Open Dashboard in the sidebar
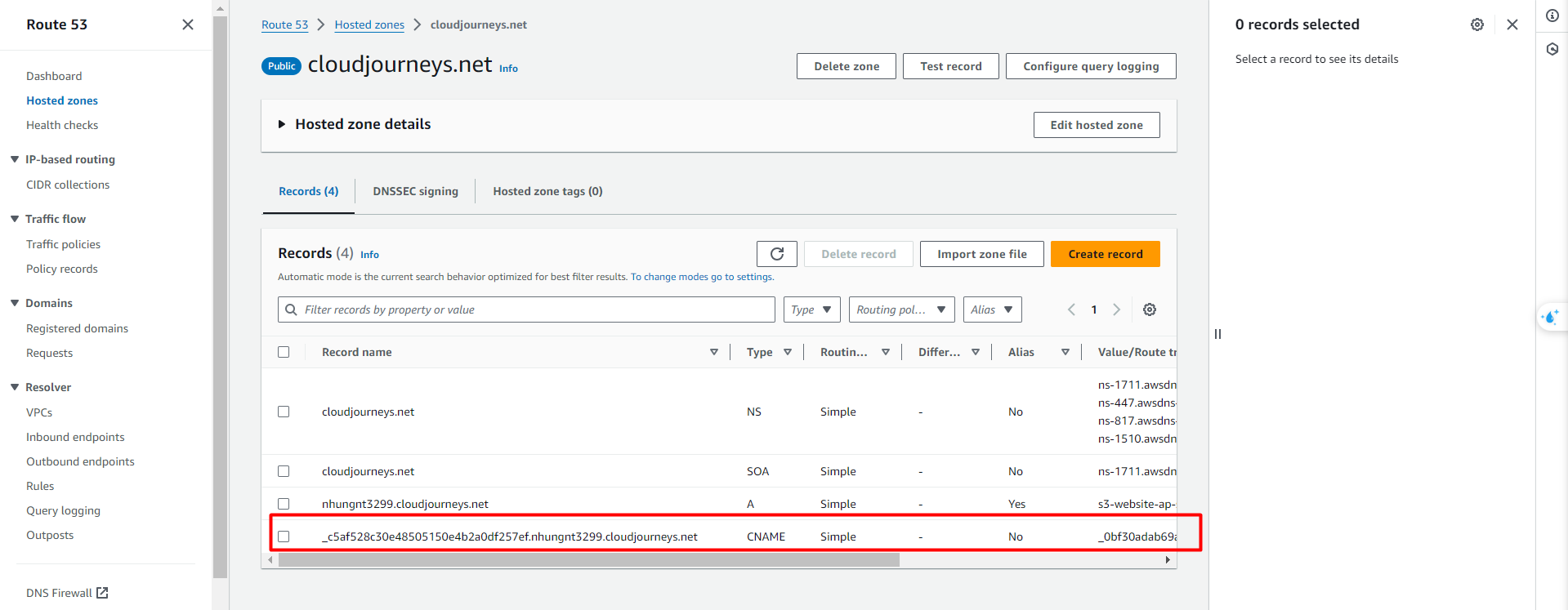1568x610 pixels. click(x=54, y=76)
